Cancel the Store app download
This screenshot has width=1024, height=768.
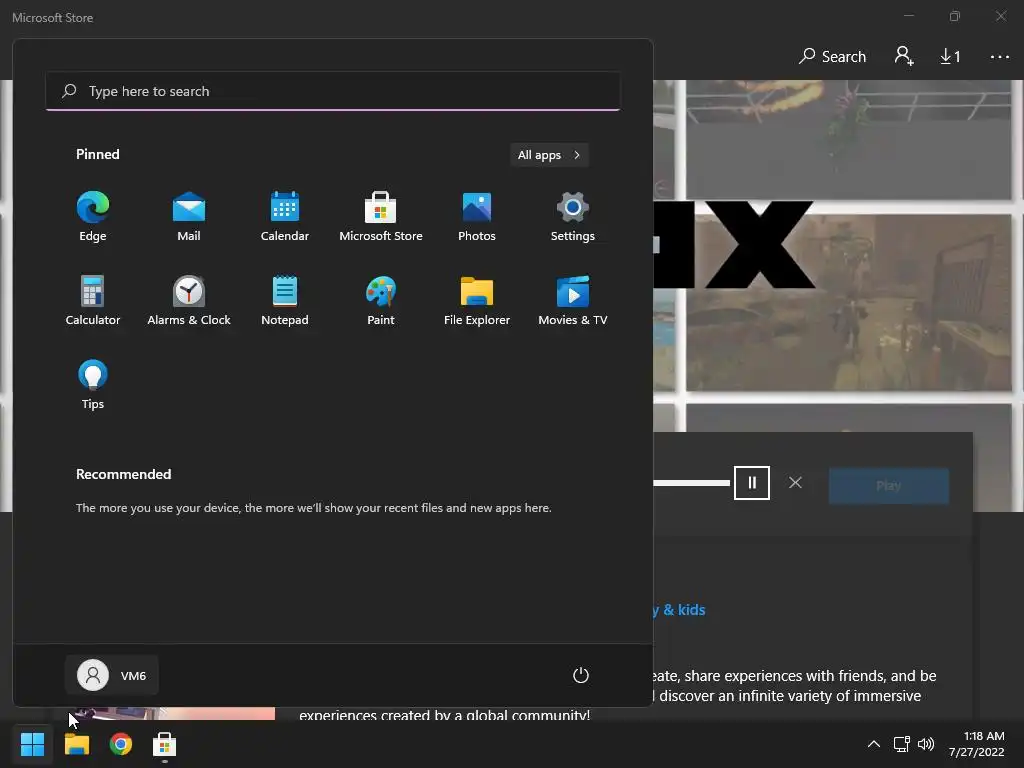pos(795,483)
